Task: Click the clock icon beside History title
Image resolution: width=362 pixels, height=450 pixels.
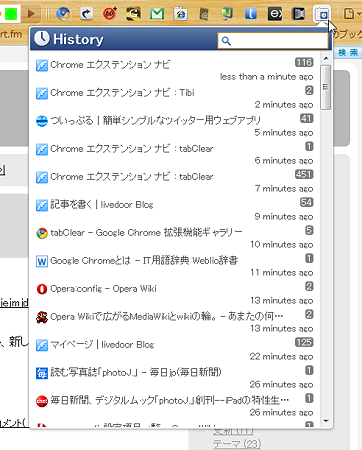Action: 42,39
